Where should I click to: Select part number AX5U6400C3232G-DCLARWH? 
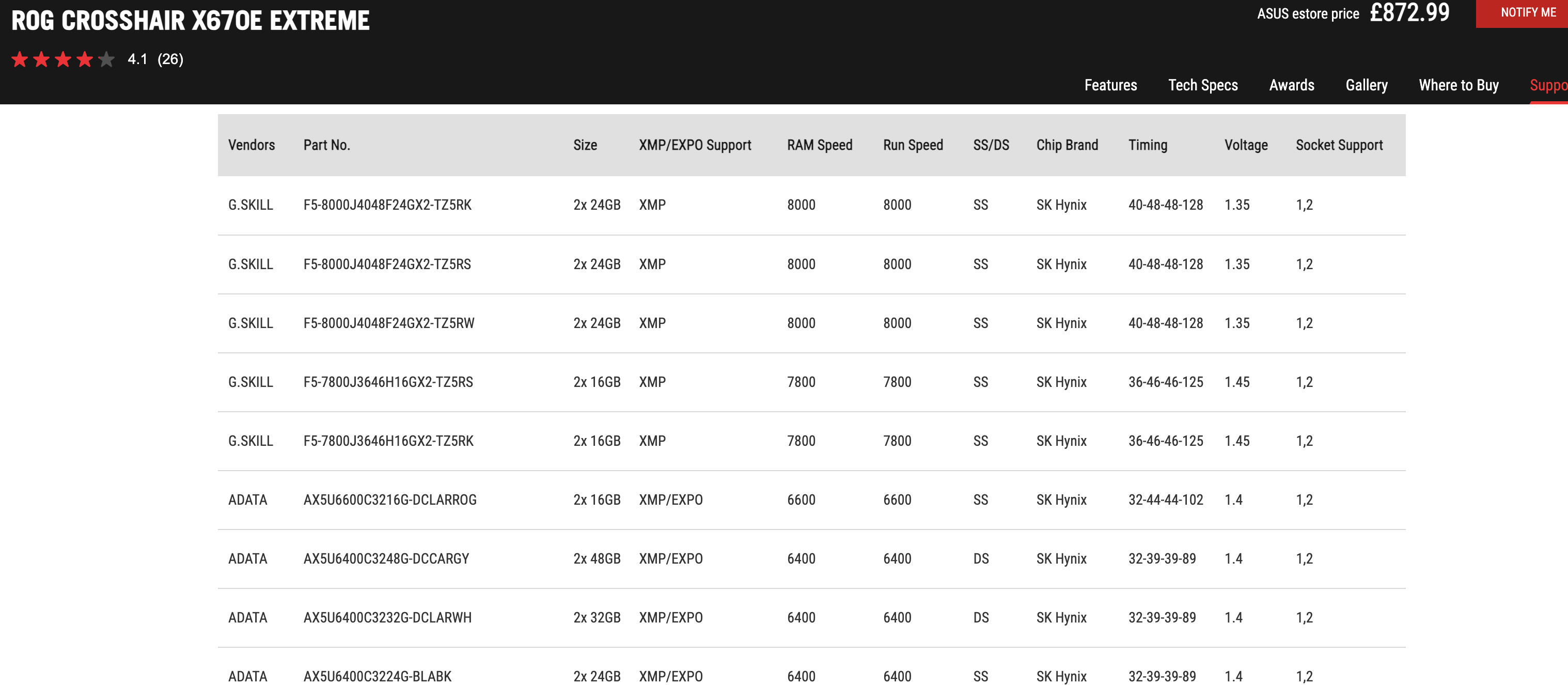pyautogui.click(x=387, y=618)
